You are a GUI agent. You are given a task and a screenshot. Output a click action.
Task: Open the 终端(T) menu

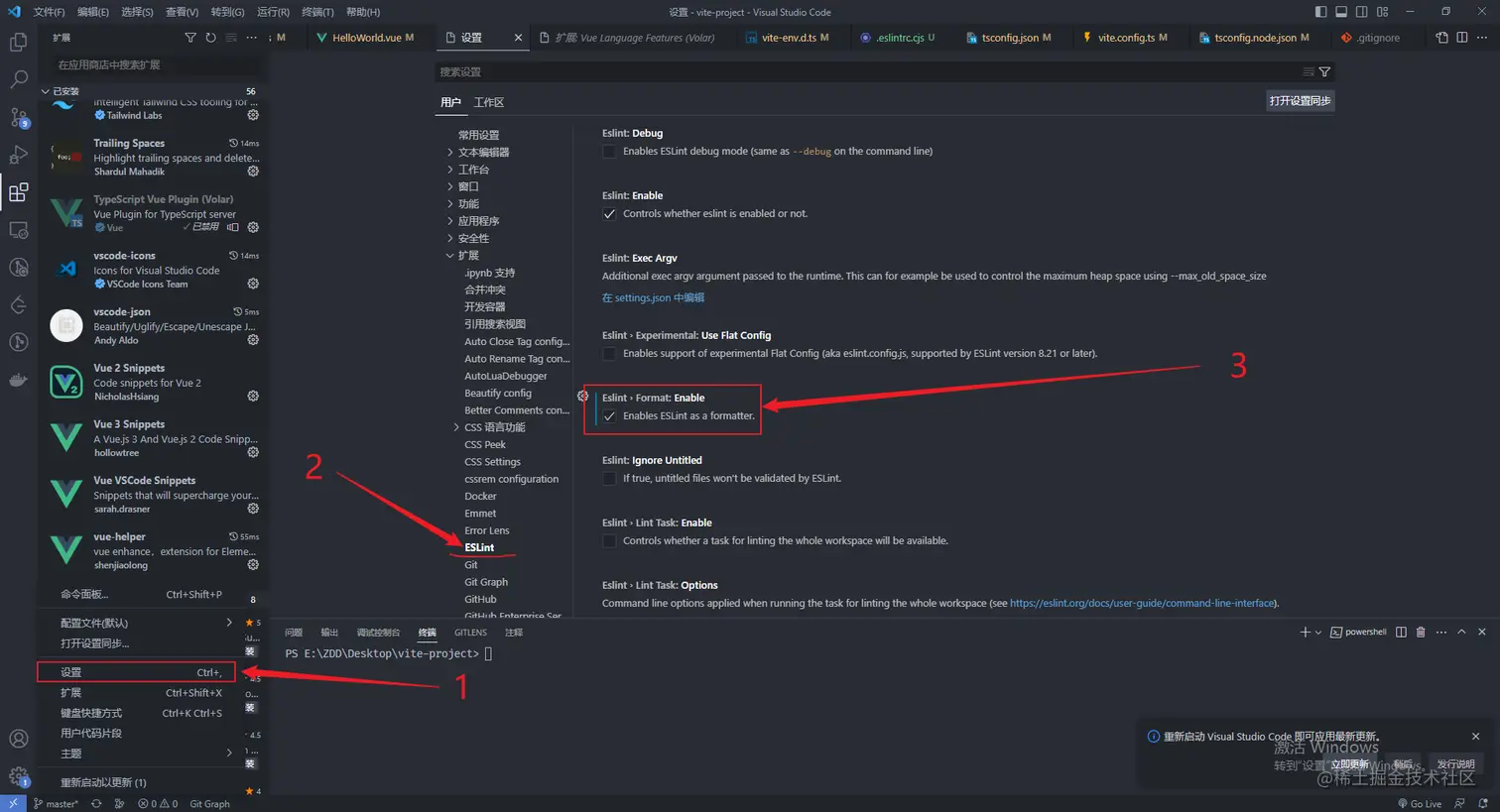tap(317, 12)
